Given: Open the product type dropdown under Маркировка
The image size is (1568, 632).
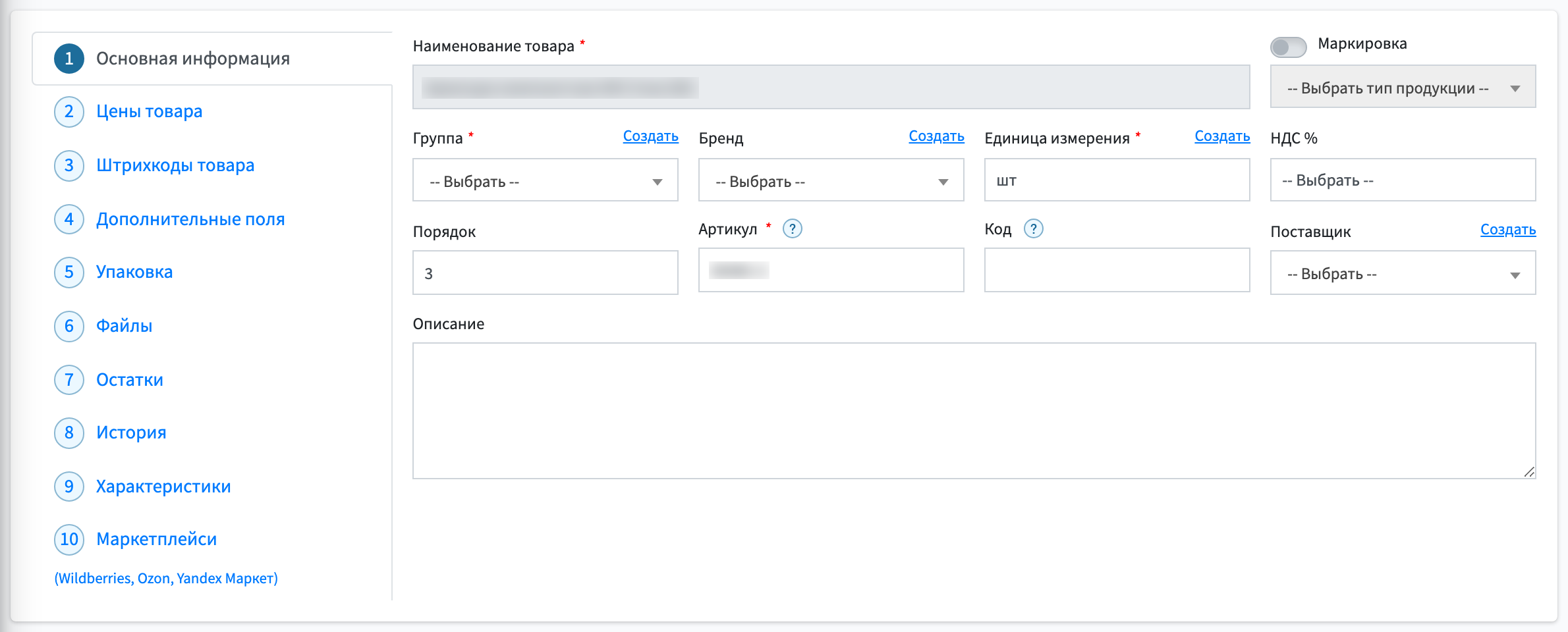Looking at the screenshot, I should tap(1403, 87).
